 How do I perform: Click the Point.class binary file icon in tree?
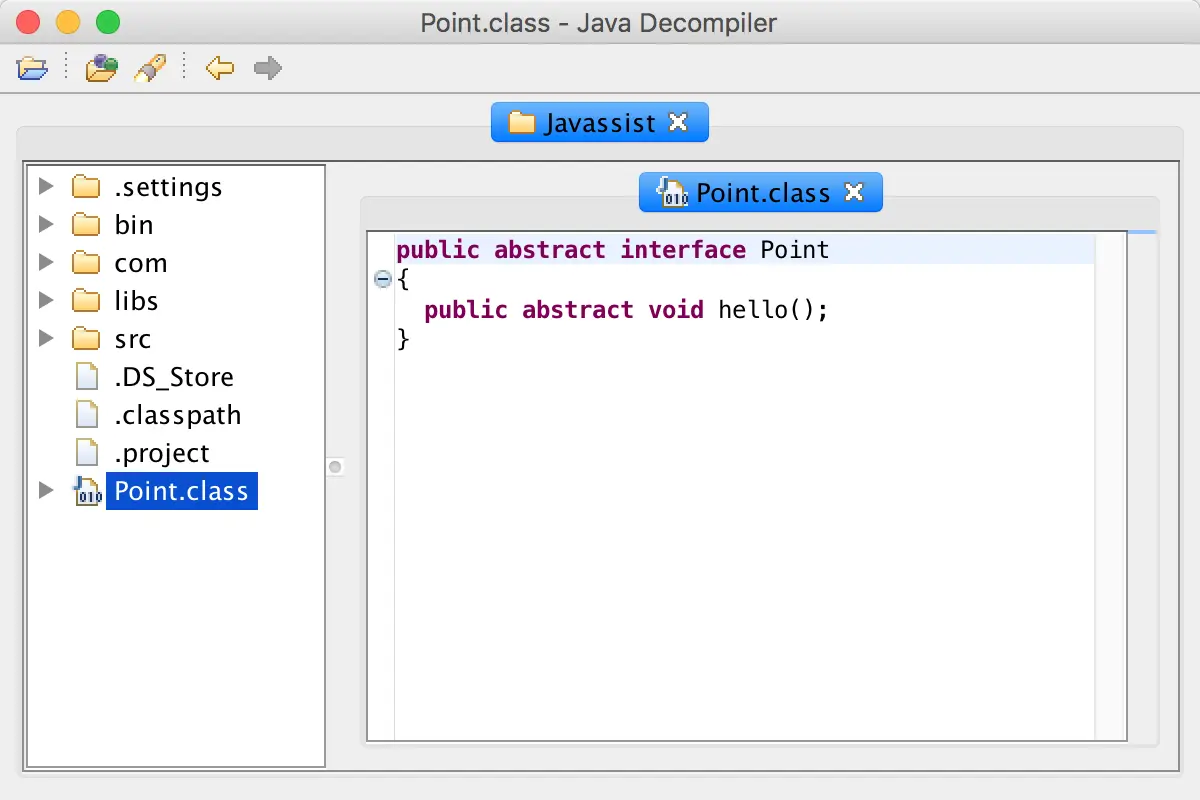pyautogui.click(x=88, y=491)
